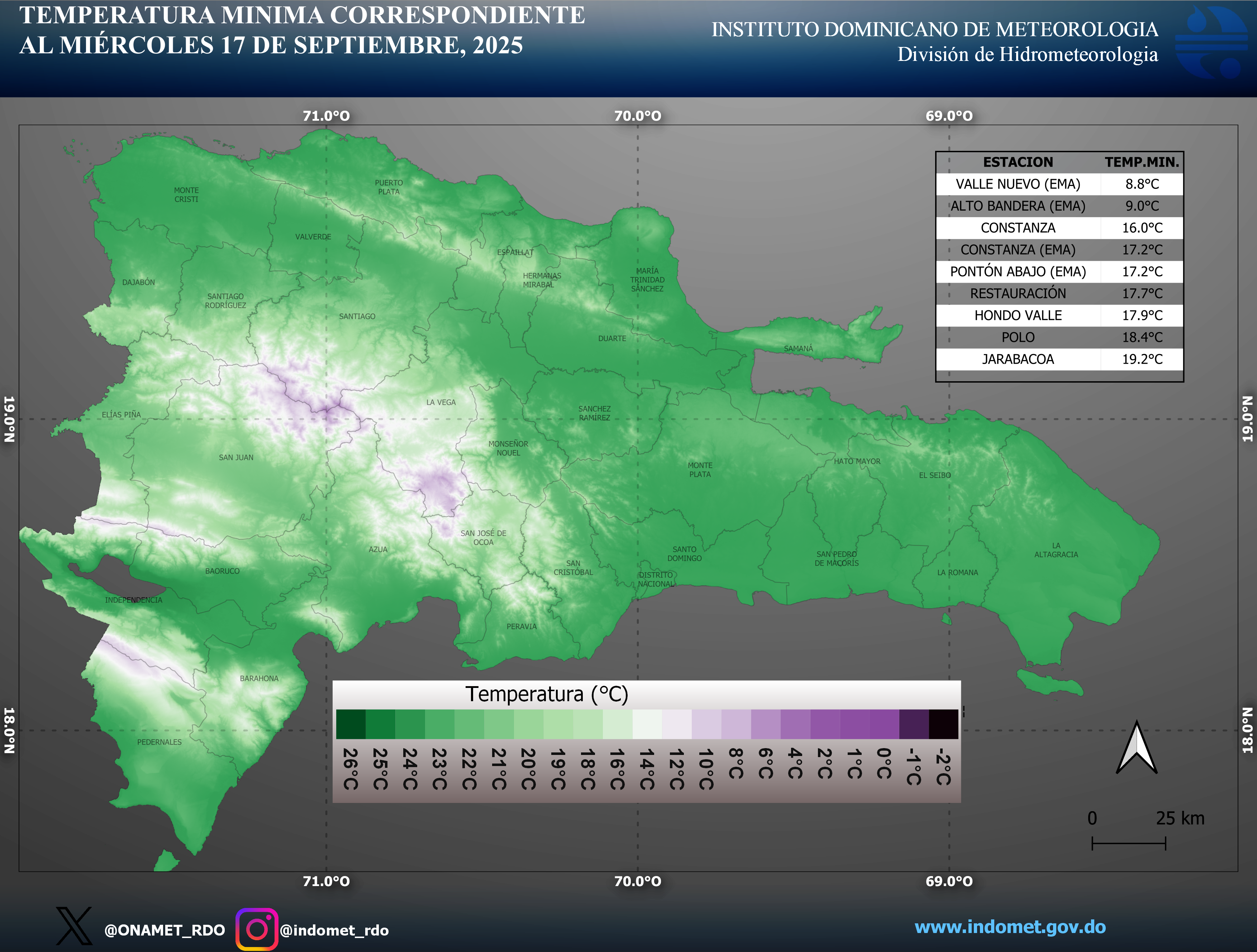Viewport: 1257px width, 952px height.
Task: Select the 22°C green legend swatch
Action: click(470, 724)
